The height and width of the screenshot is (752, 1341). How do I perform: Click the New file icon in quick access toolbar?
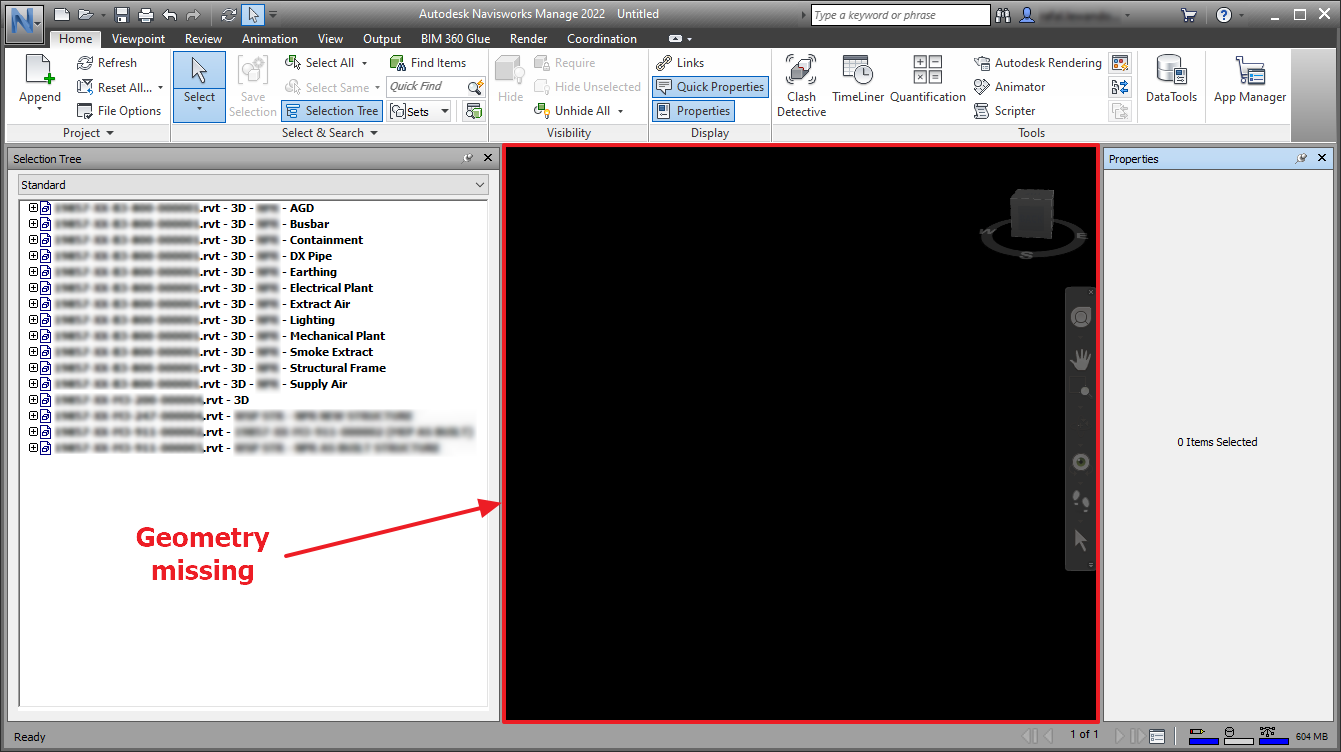(62, 15)
